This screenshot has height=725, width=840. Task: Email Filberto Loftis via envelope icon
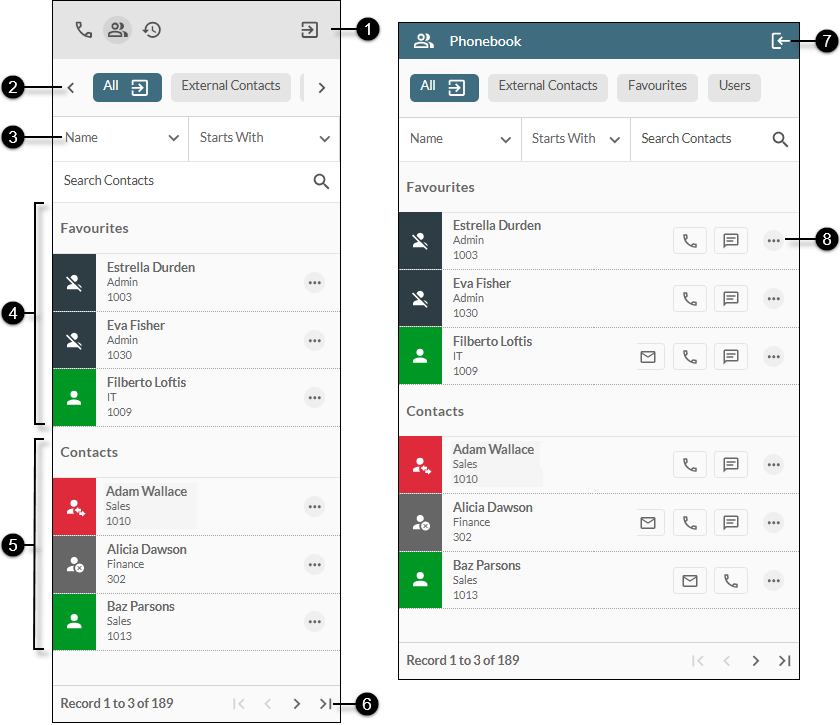(648, 356)
